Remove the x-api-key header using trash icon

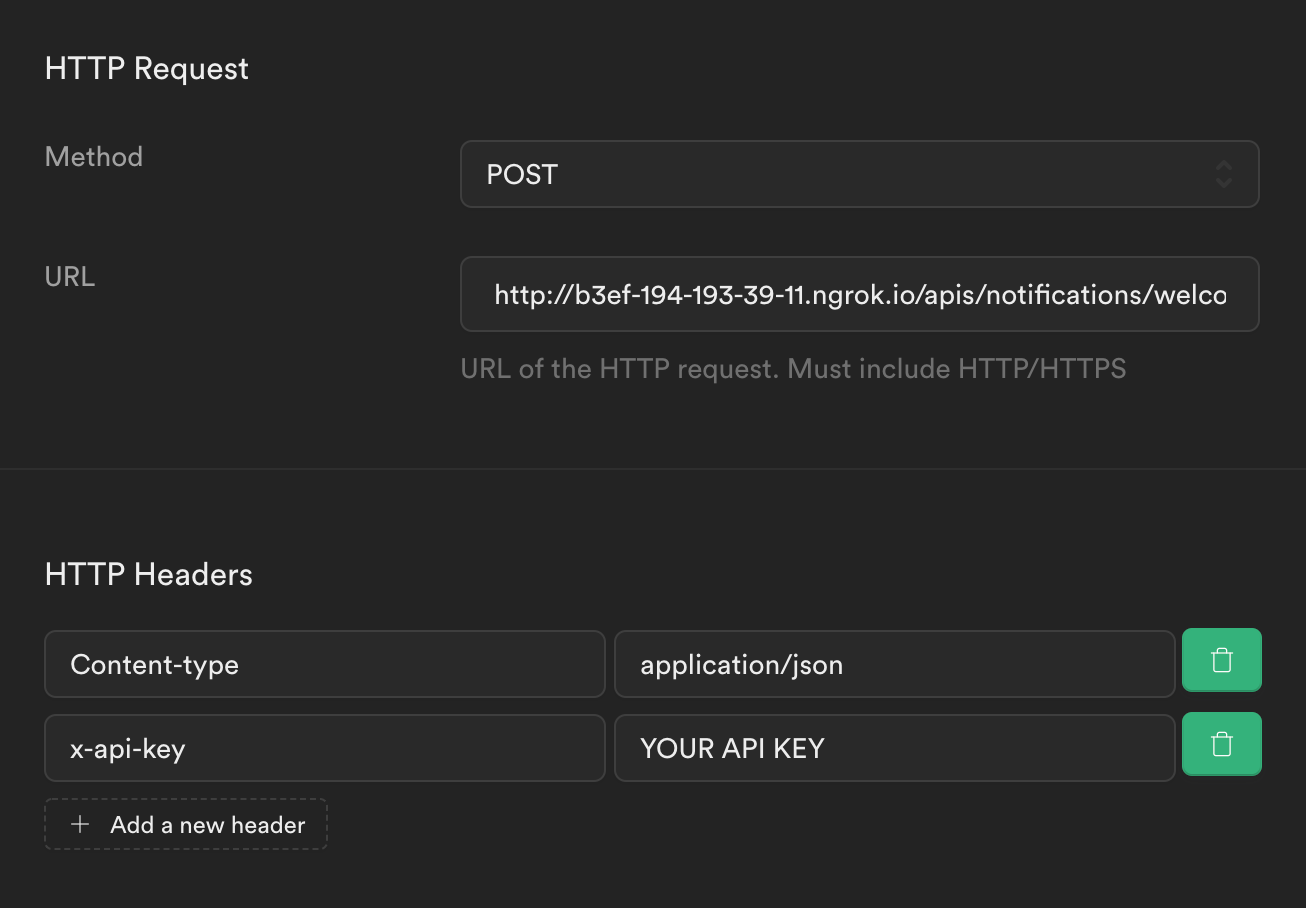pyautogui.click(x=1221, y=745)
